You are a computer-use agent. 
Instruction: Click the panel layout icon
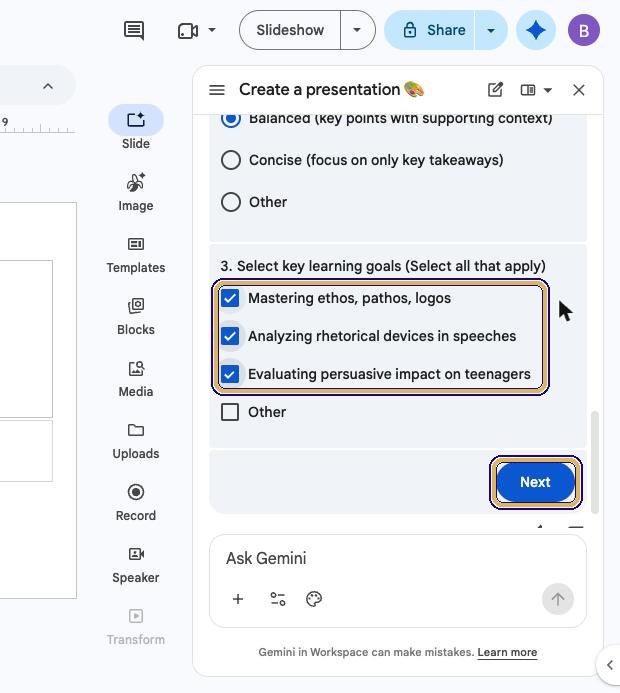[528, 90]
